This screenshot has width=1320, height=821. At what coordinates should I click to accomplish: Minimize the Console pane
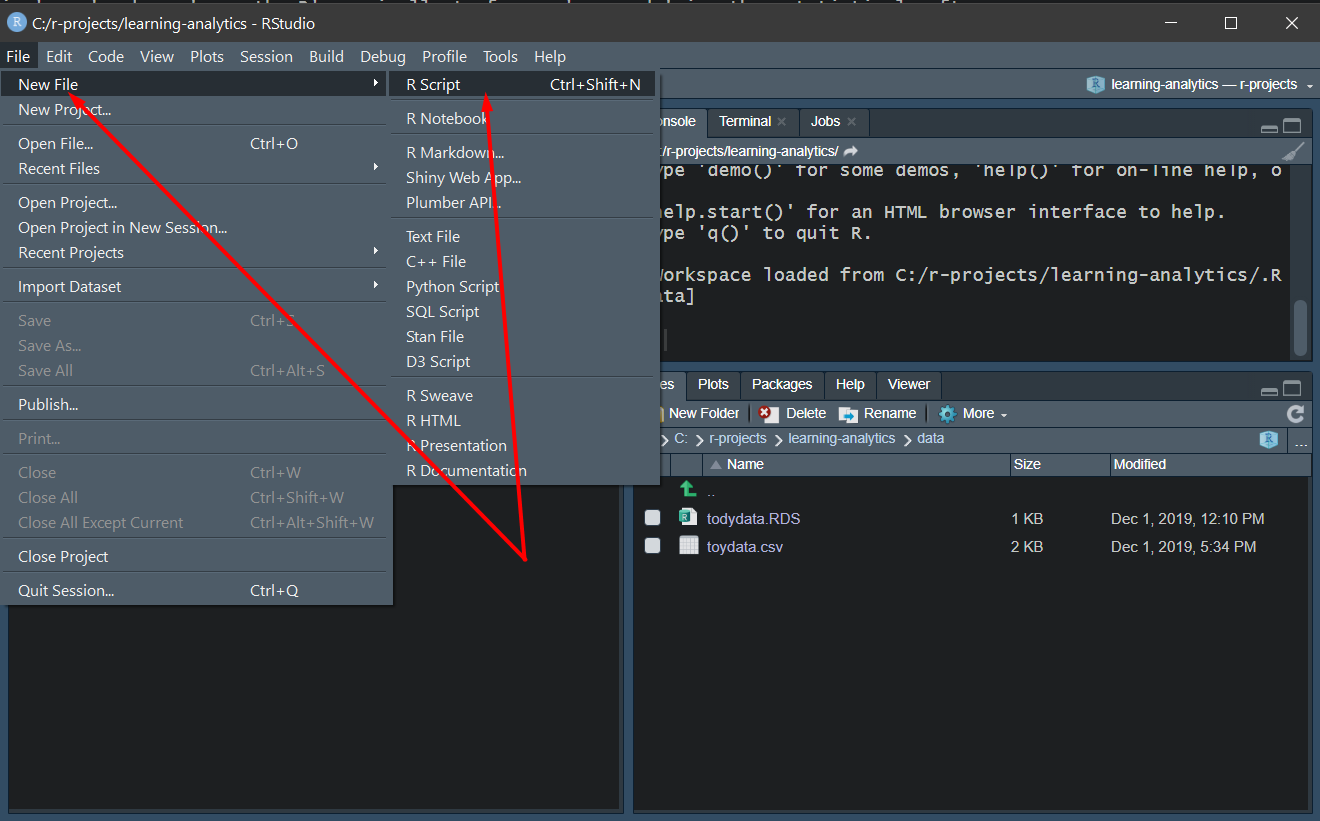[1269, 128]
